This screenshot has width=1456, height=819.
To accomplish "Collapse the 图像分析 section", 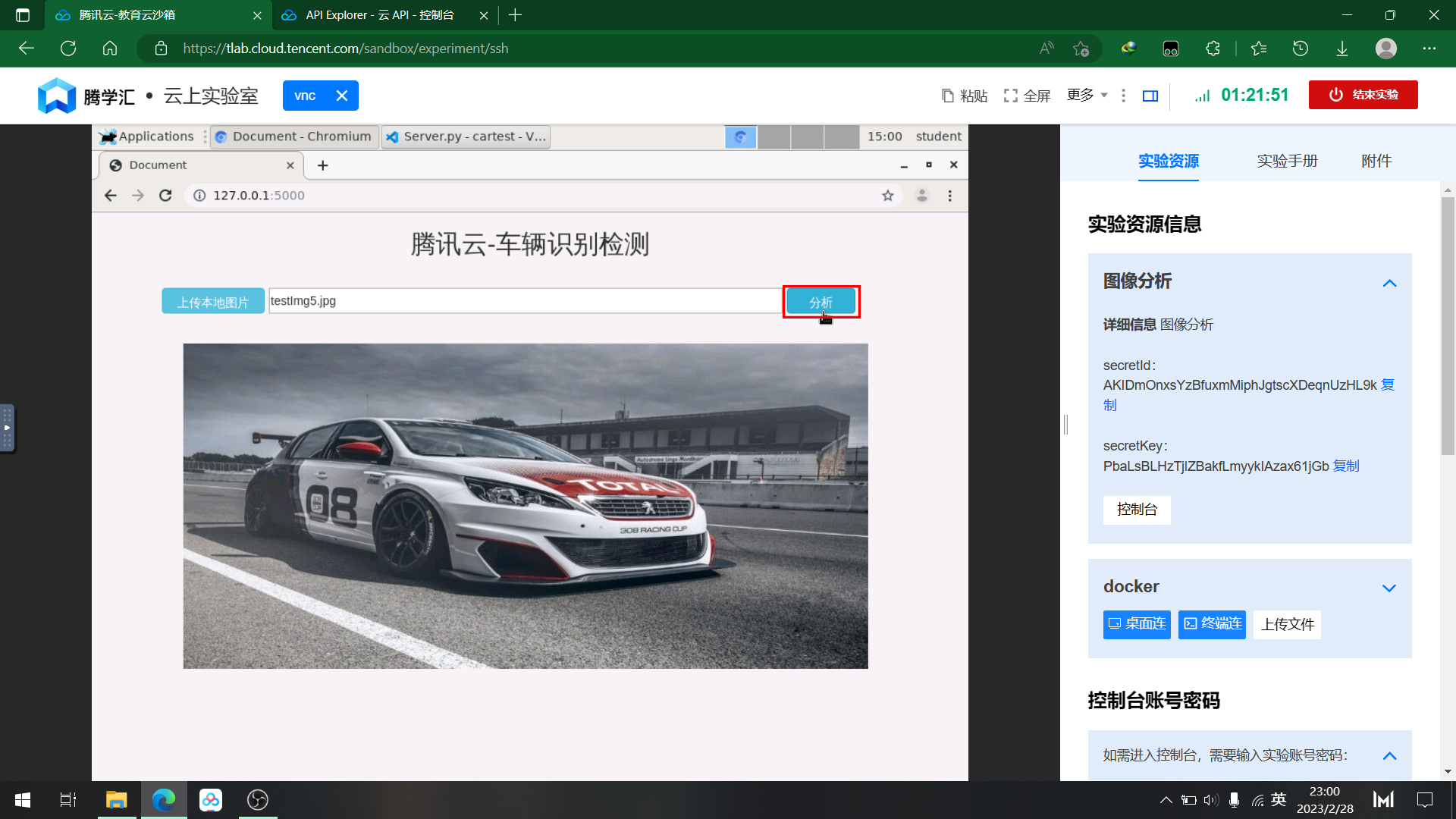I will (1389, 283).
